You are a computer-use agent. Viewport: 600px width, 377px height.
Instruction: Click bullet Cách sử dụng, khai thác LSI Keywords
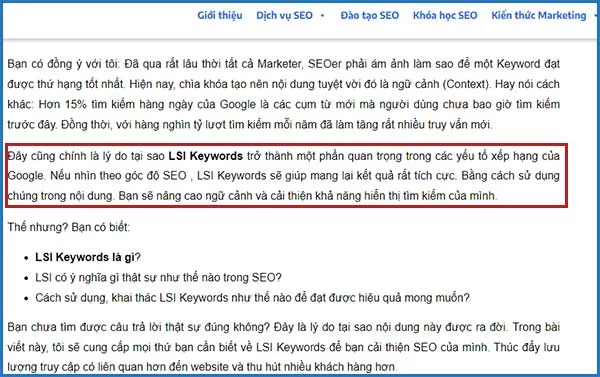(252, 297)
